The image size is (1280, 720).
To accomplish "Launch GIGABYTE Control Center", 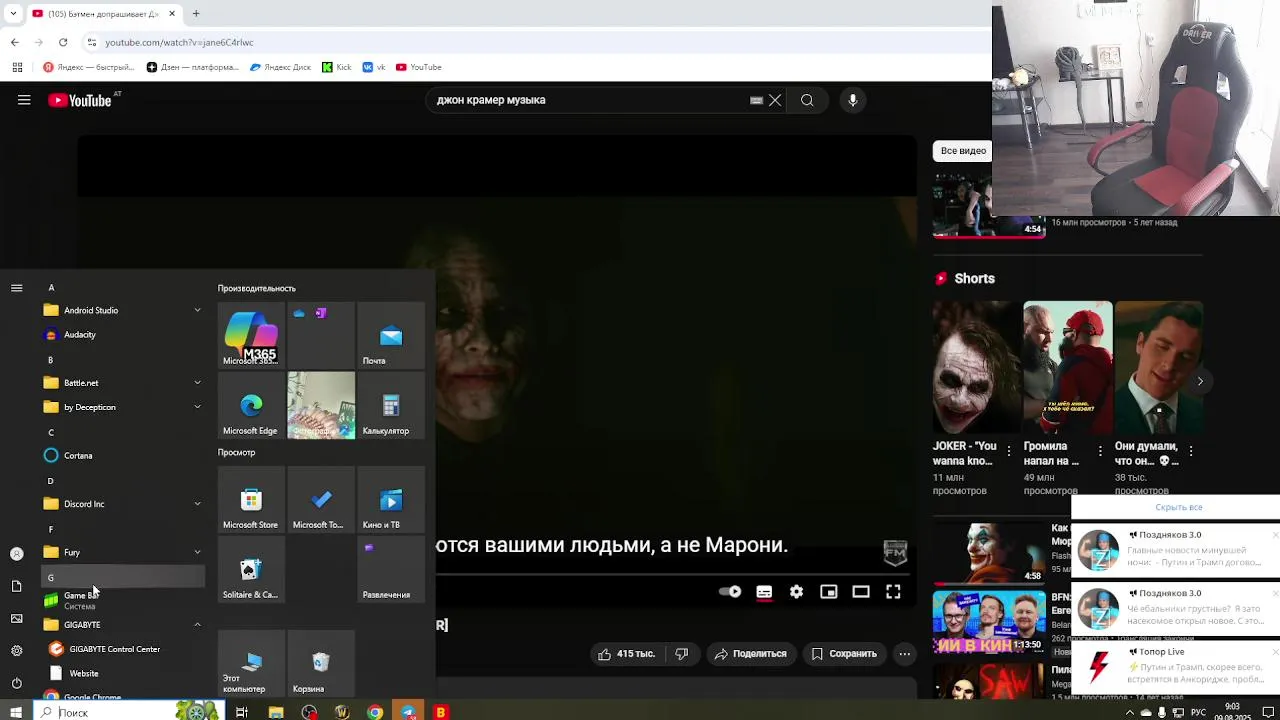I will [123, 649].
